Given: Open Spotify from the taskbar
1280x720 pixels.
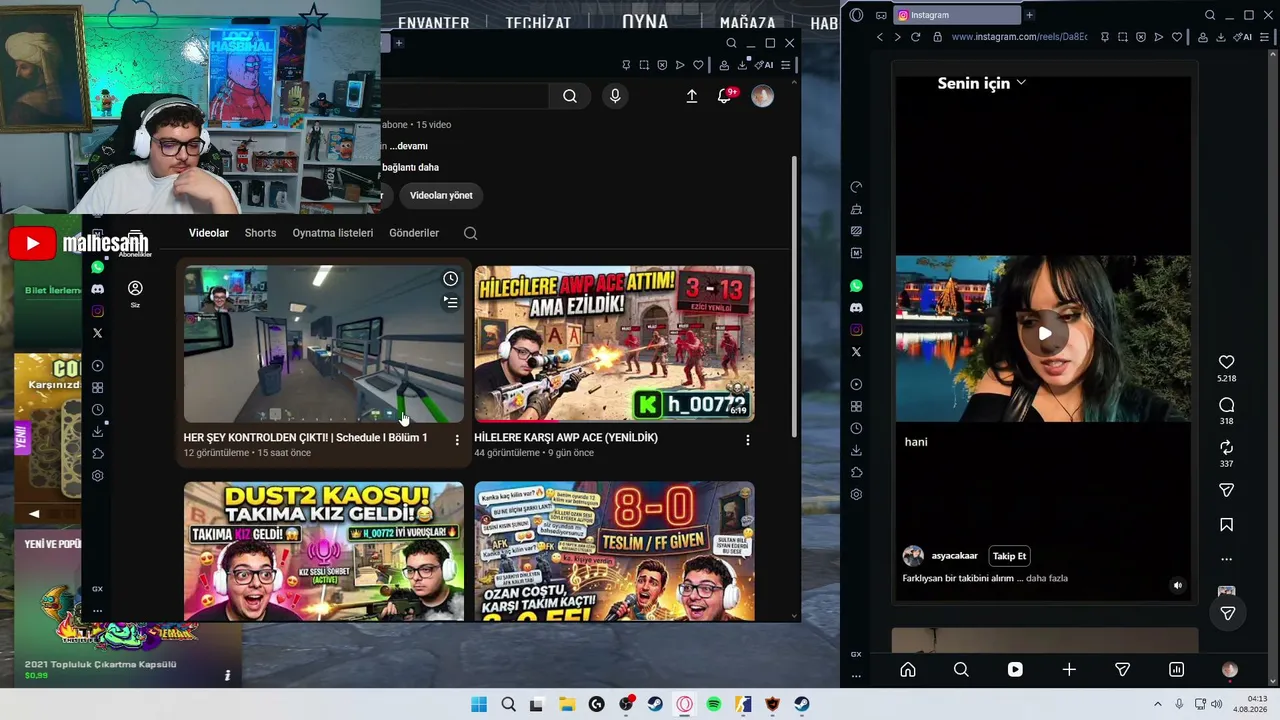Looking at the screenshot, I should [x=714, y=704].
